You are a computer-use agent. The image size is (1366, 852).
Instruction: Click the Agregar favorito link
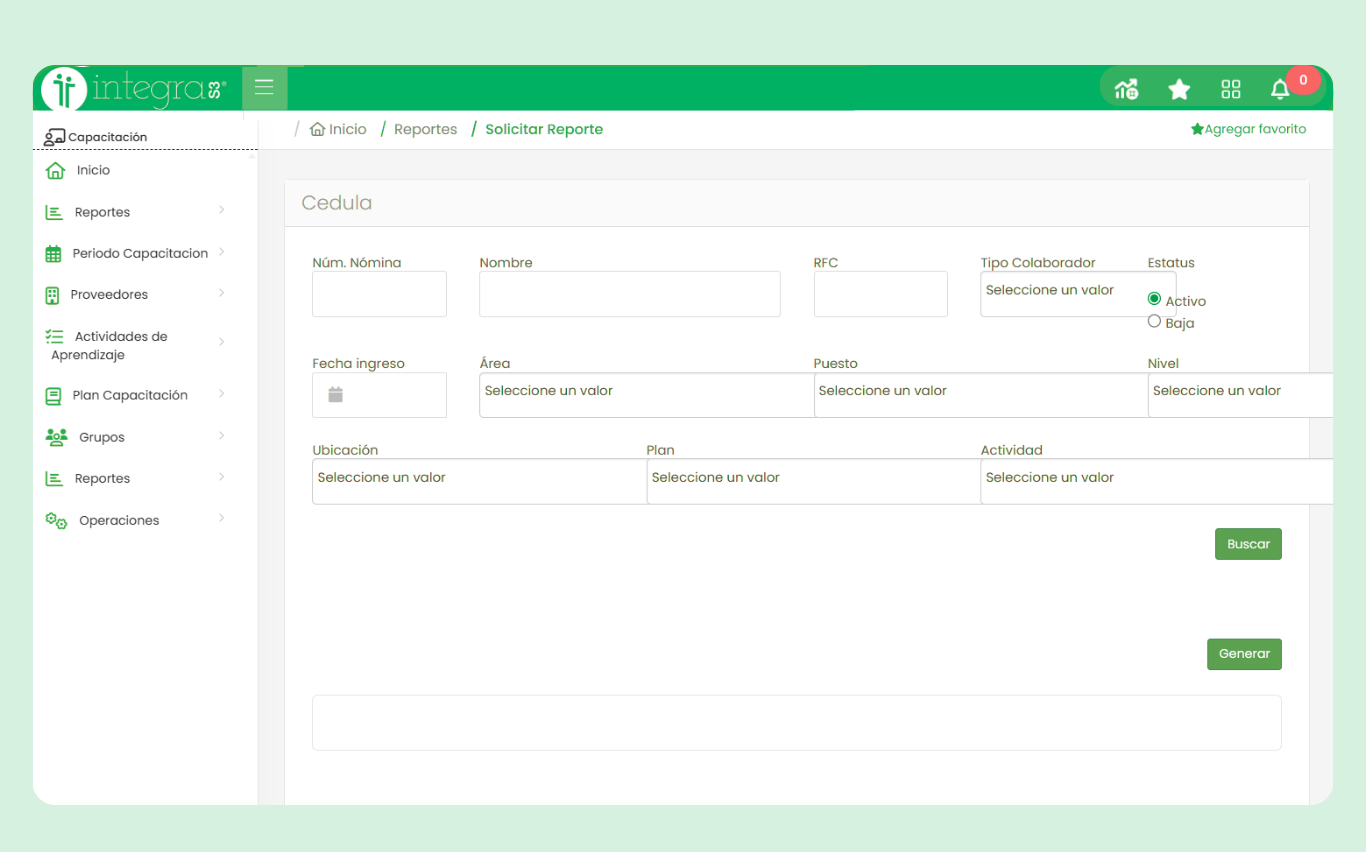[1255, 129]
